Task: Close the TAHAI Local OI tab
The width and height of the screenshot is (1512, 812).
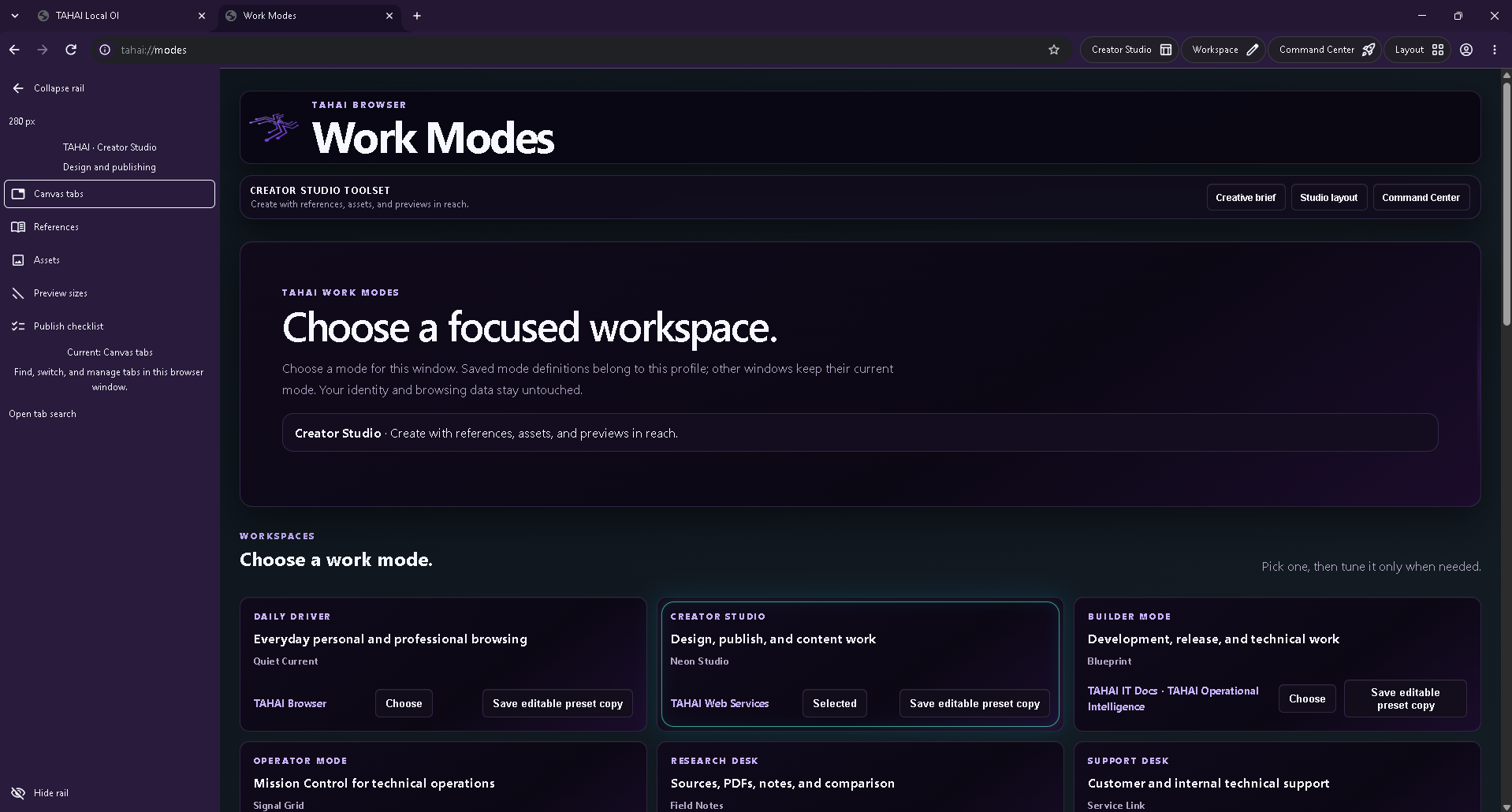Action: point(202,16)
